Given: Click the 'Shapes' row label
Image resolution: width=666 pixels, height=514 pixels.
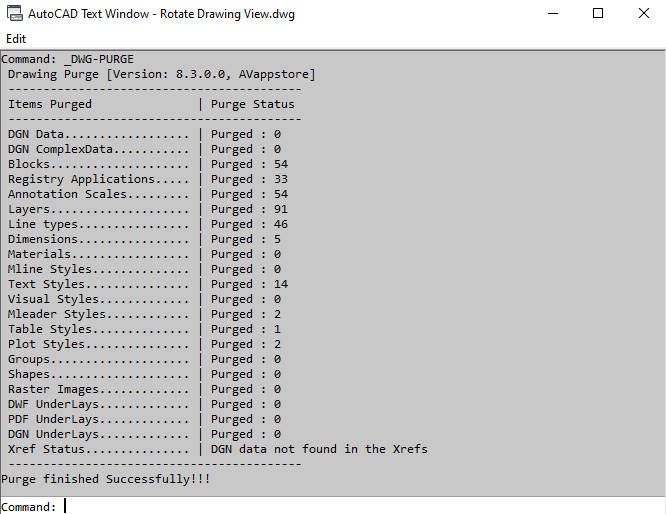Looking at the screenshot, I should point(29,374).
